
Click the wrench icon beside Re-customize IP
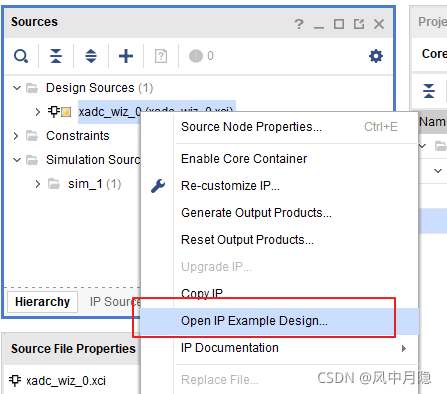(x=158, y=186)
